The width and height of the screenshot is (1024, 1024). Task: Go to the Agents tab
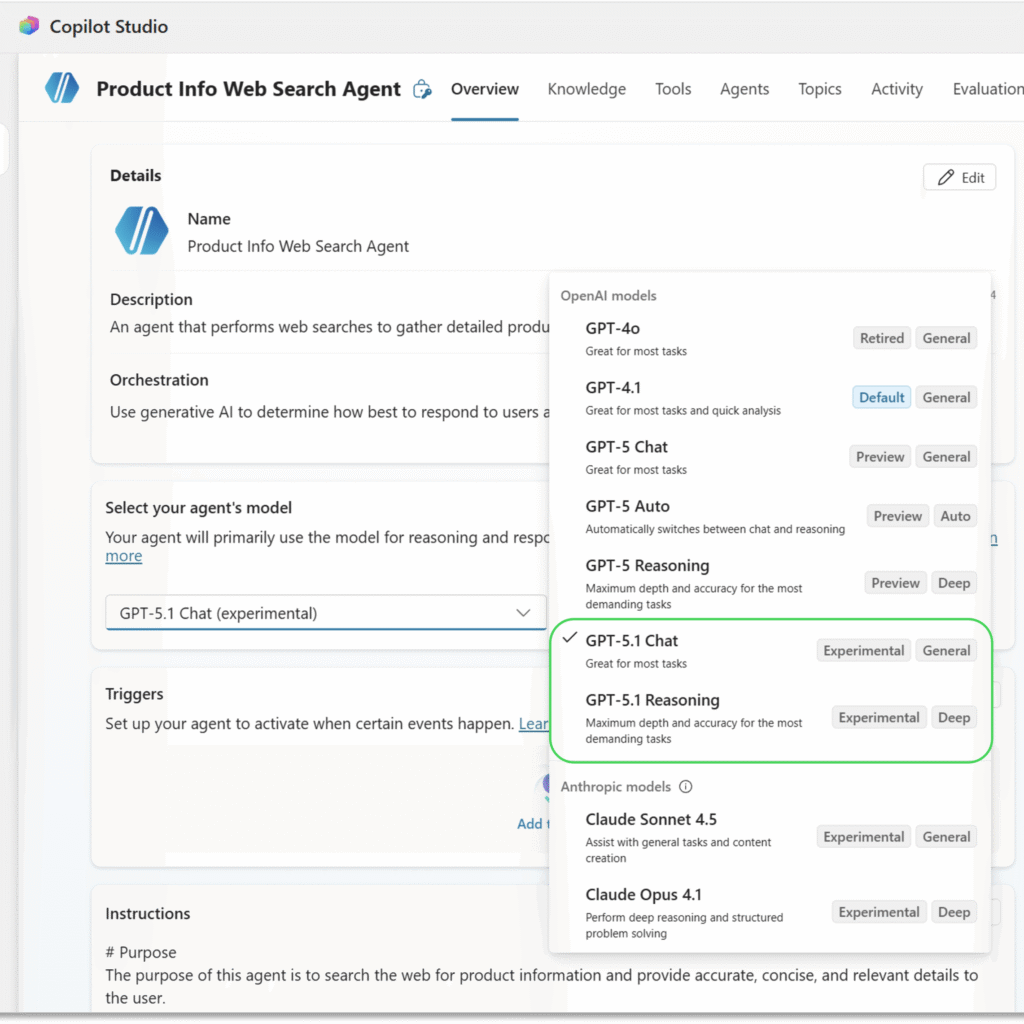[x=744, y=89]
